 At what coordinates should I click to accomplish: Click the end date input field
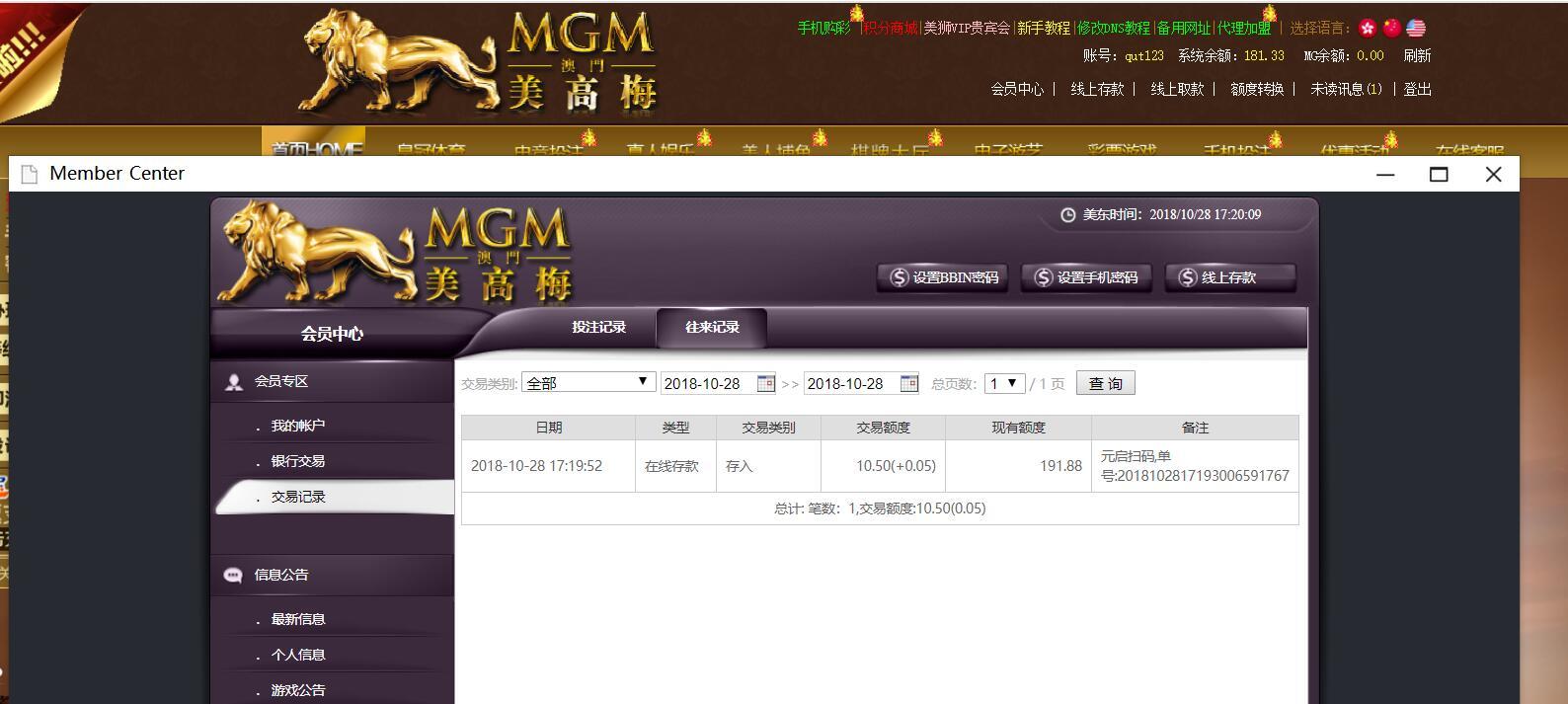[852, 383]
